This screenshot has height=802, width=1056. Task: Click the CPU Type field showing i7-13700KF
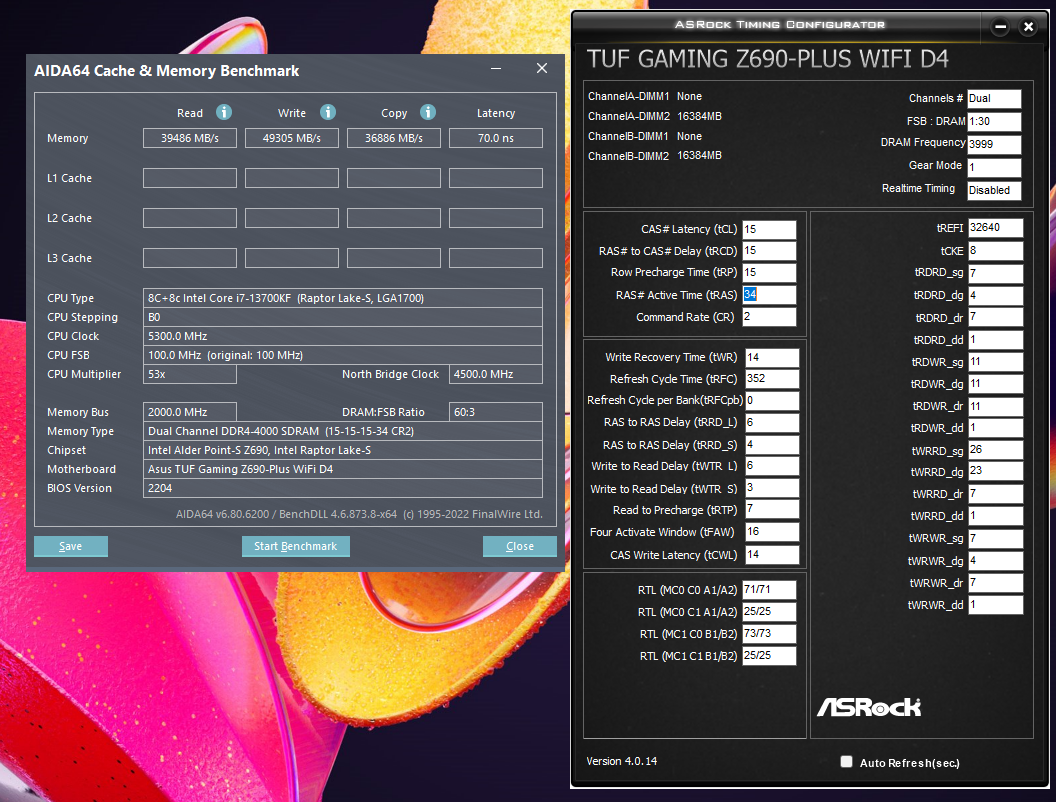[x=343, y=298]
